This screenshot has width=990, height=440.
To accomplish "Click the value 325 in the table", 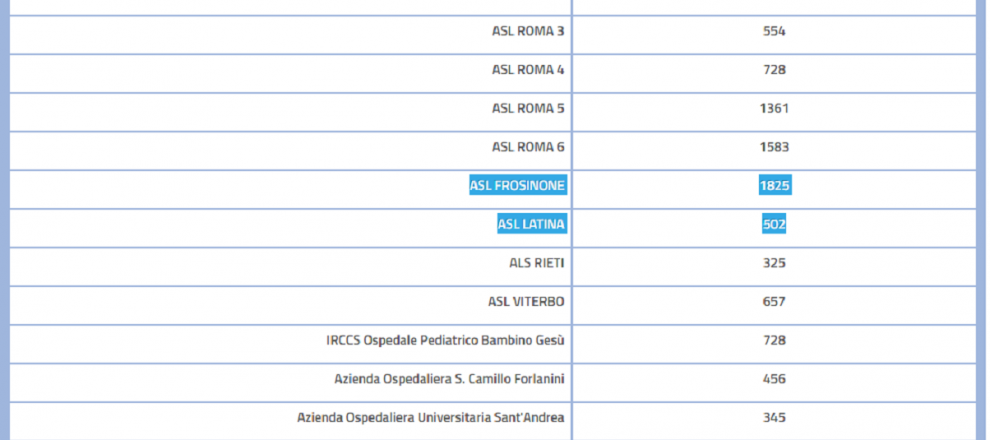I will pyautogui.click(x=774, y=263).
